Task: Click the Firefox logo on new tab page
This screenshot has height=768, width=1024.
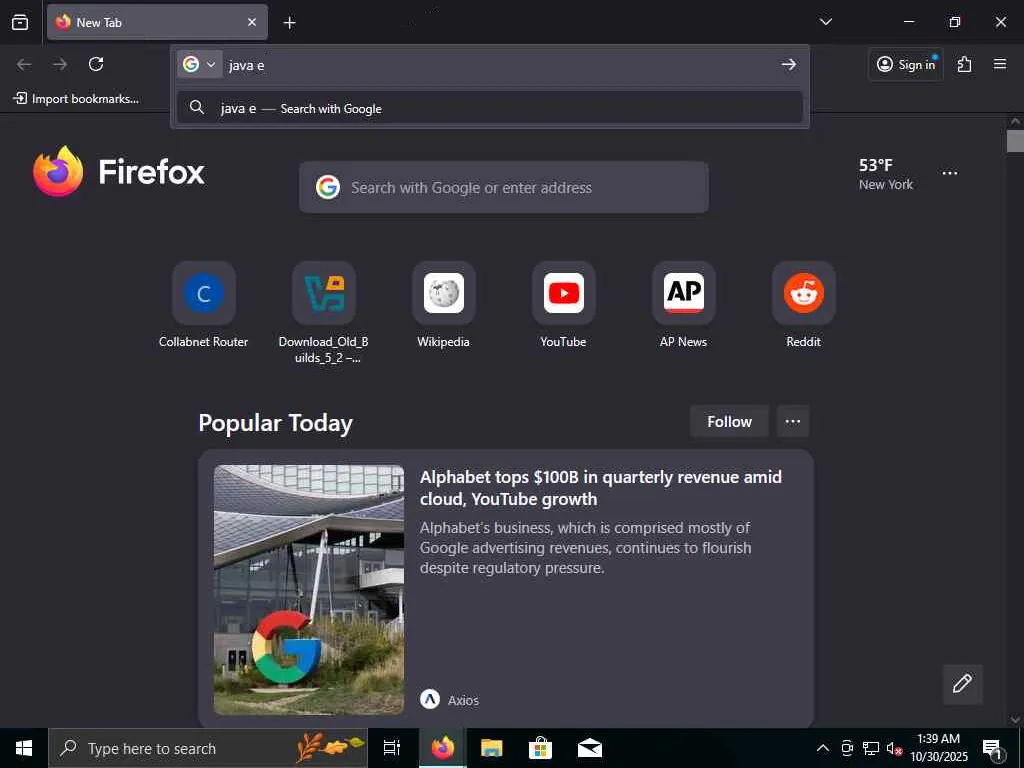Action: point(119,171)
